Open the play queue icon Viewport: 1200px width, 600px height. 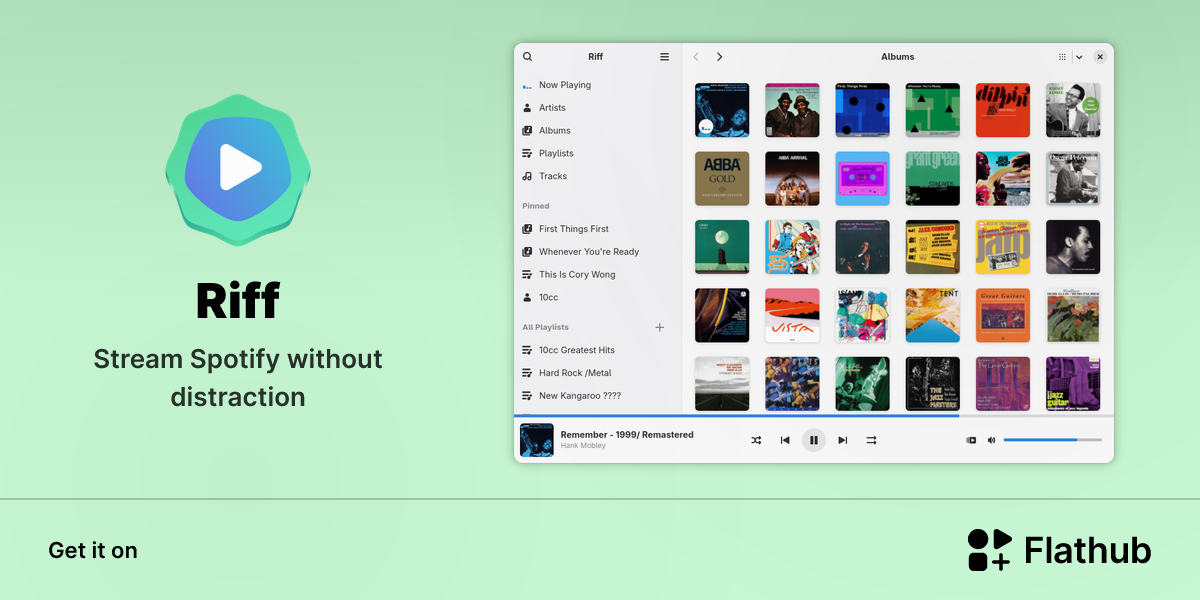click(x=971, y=440)
